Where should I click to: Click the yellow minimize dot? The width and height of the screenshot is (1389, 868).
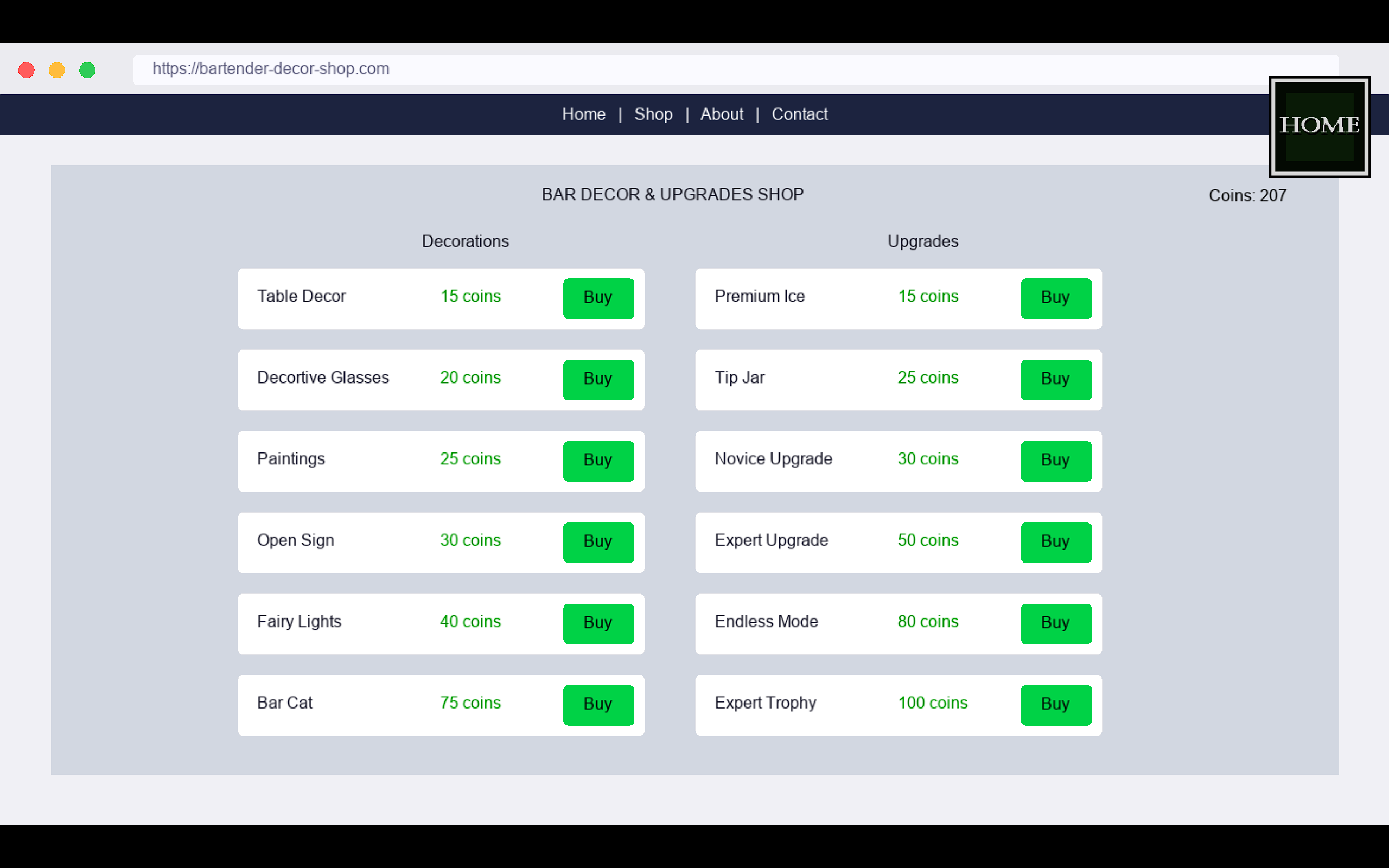point(57,70)
